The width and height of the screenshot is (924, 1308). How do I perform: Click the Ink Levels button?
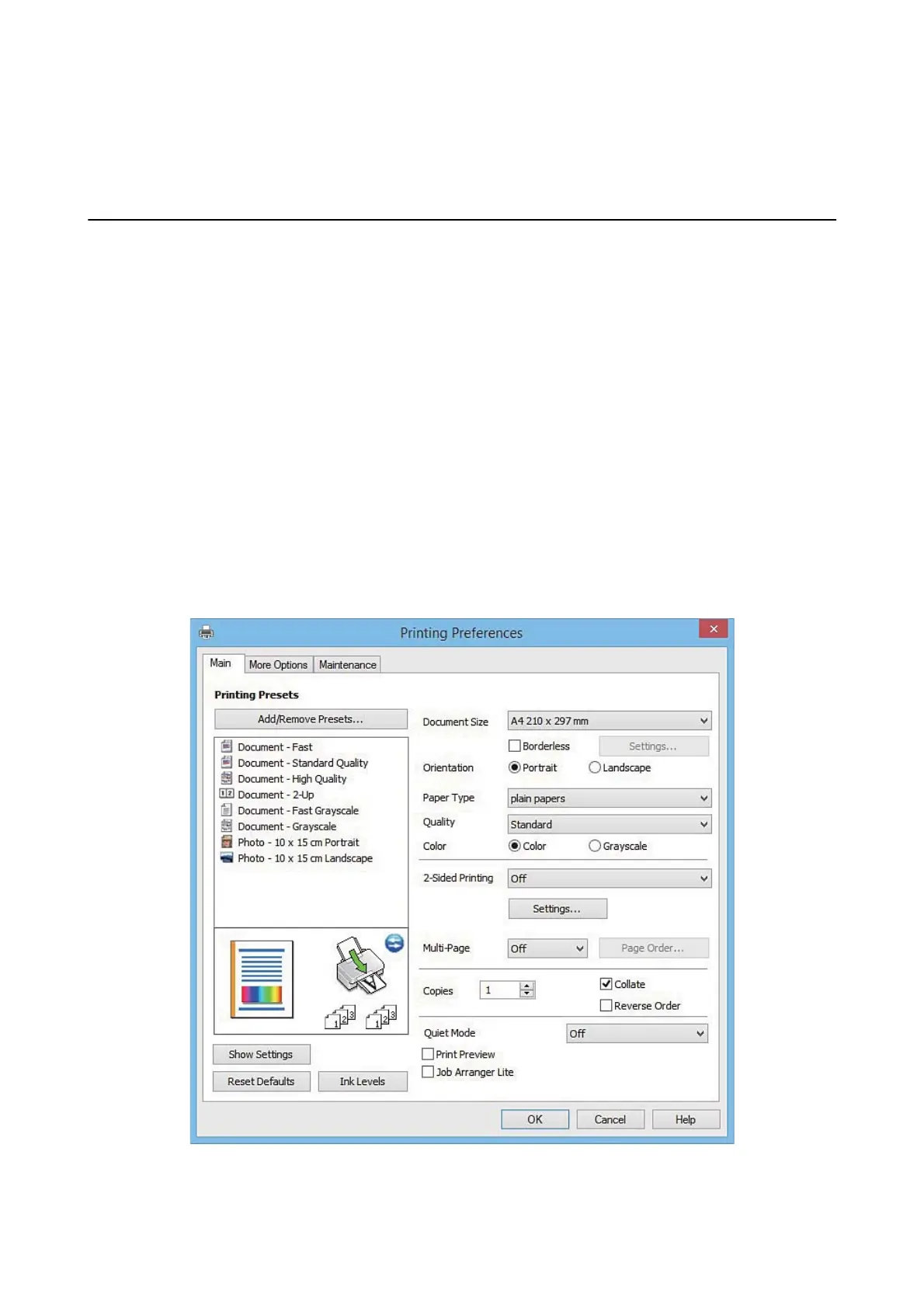tap(363, 1081)
